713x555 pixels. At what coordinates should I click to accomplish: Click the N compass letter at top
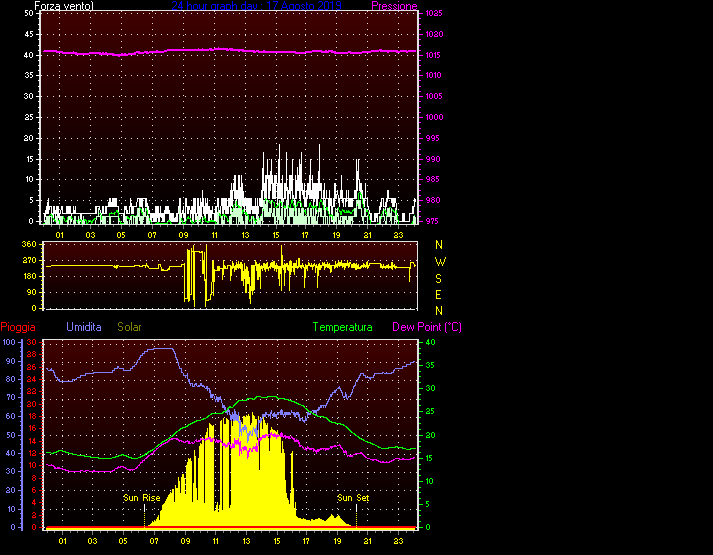click(x=439, y=244)
